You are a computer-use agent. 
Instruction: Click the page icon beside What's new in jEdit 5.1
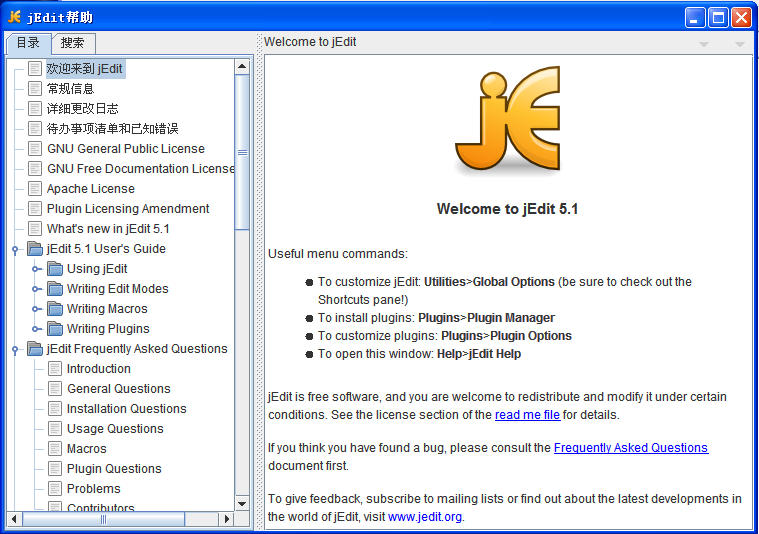pyautogui.click(x=35, y=229)
